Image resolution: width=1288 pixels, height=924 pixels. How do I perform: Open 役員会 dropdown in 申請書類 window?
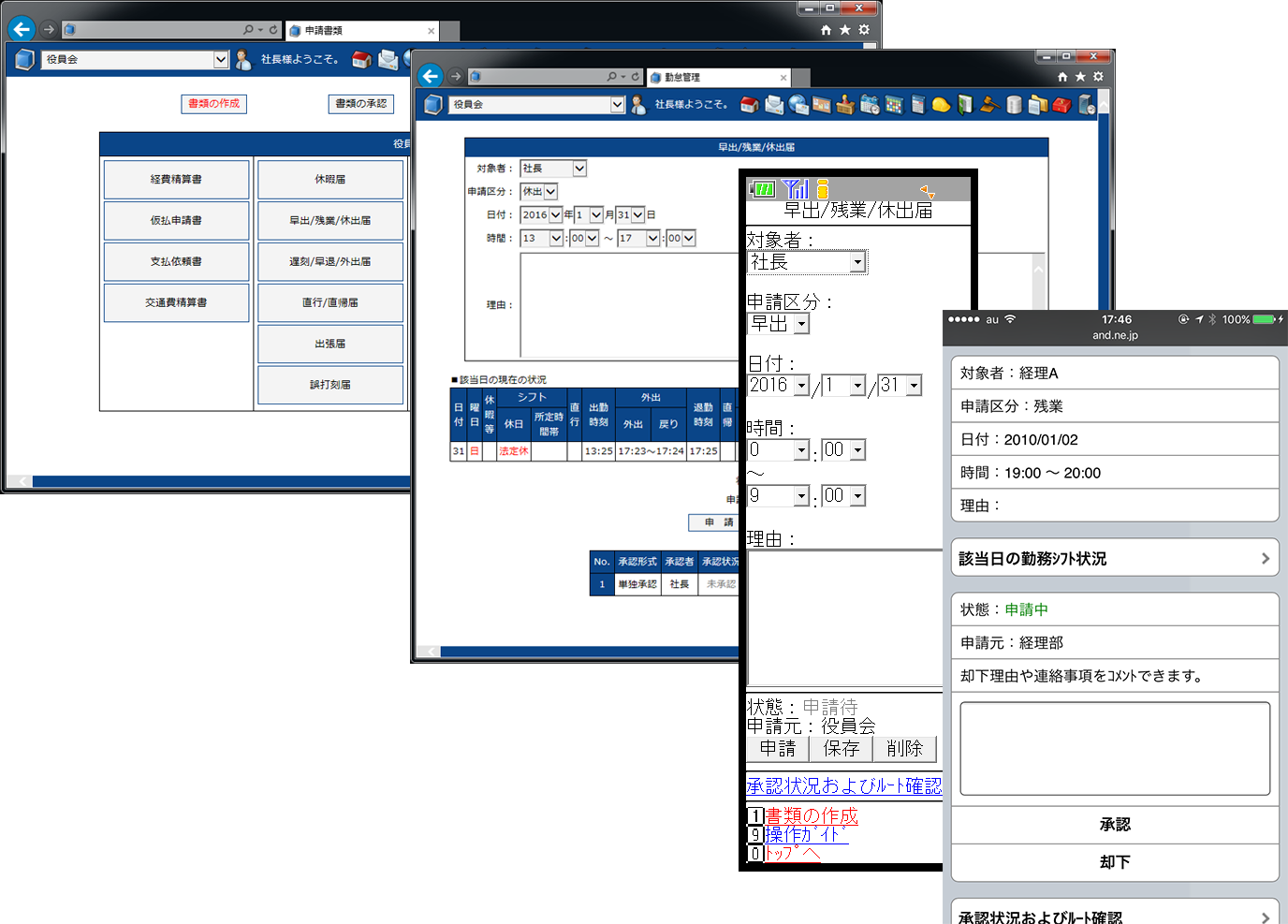(x=135, y=60)
